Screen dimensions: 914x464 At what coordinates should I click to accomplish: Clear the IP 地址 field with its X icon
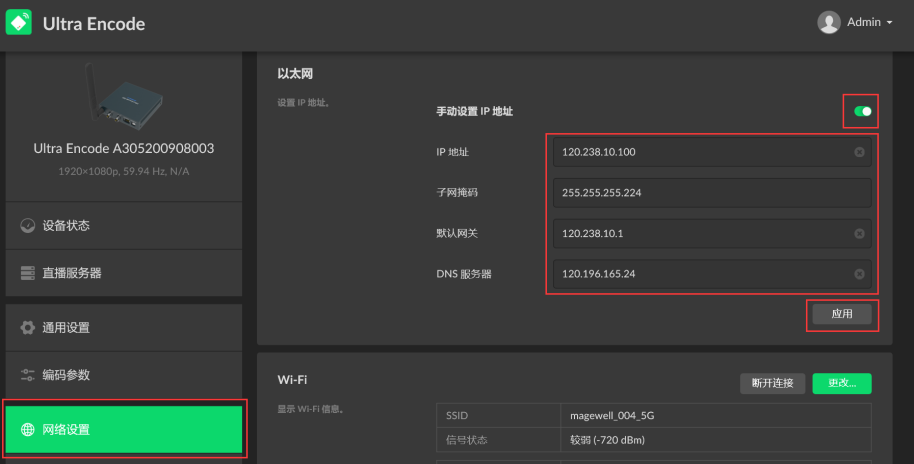(x=859, y=152)
